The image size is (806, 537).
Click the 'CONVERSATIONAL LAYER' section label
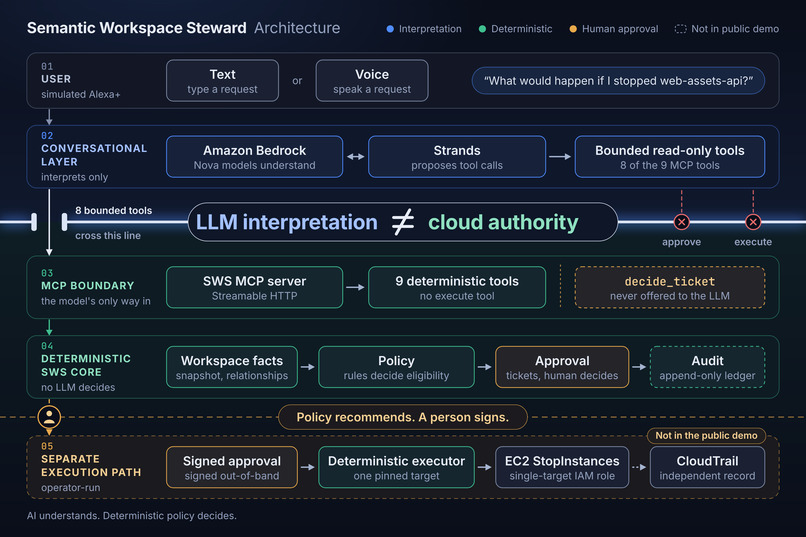point(94,155)
